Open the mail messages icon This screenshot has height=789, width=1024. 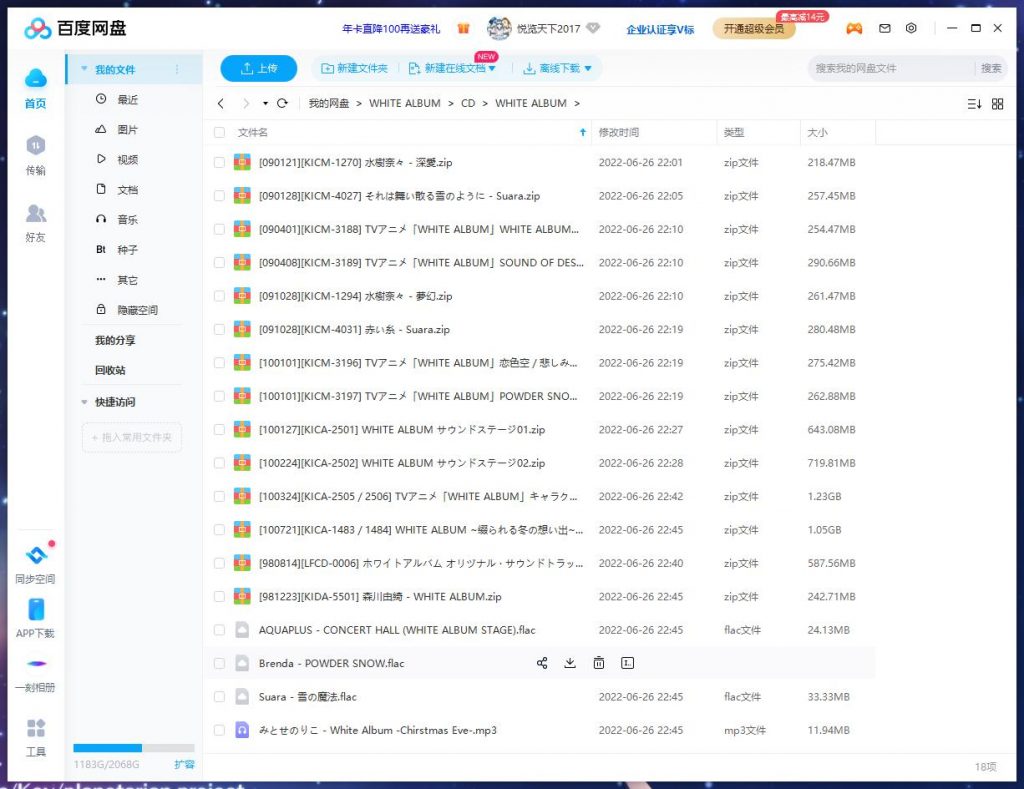[884, 28]
